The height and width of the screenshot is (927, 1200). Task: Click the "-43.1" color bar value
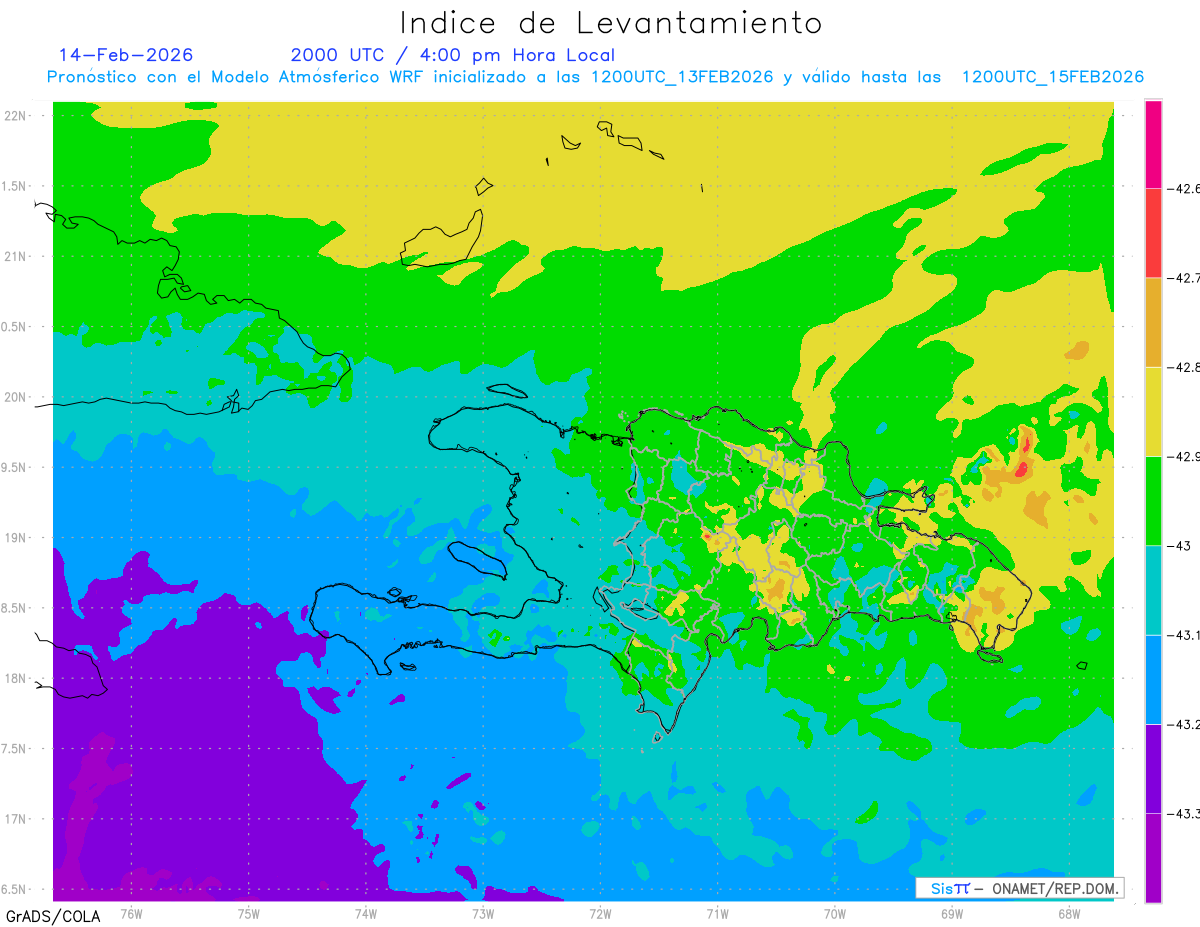point(1183,635)
